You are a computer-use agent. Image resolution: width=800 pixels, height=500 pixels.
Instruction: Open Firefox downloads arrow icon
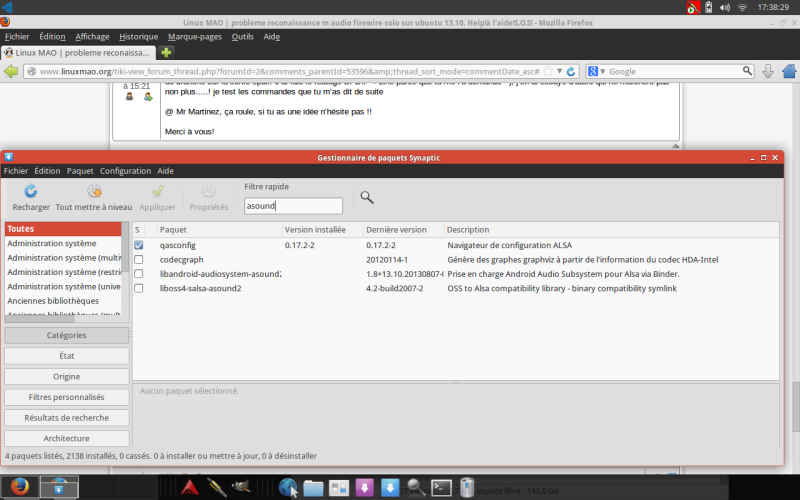pos(768,71)
